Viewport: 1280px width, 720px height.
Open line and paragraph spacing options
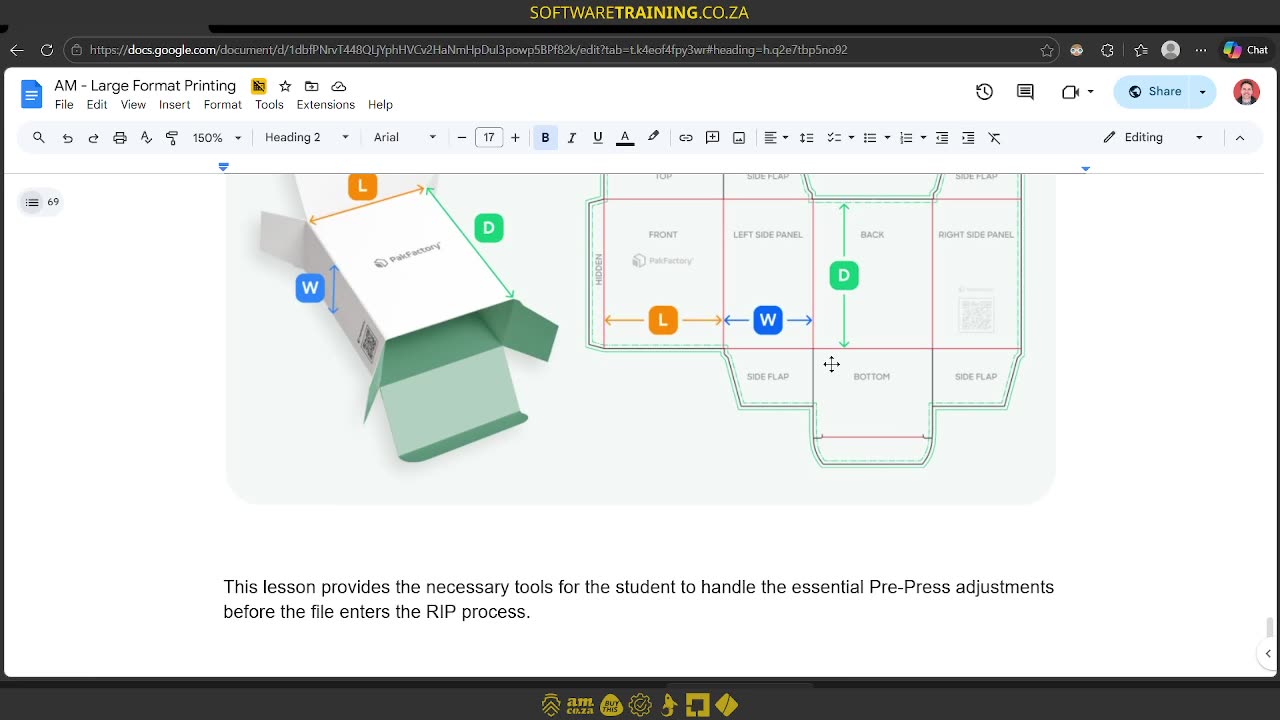tap(807, 137)
